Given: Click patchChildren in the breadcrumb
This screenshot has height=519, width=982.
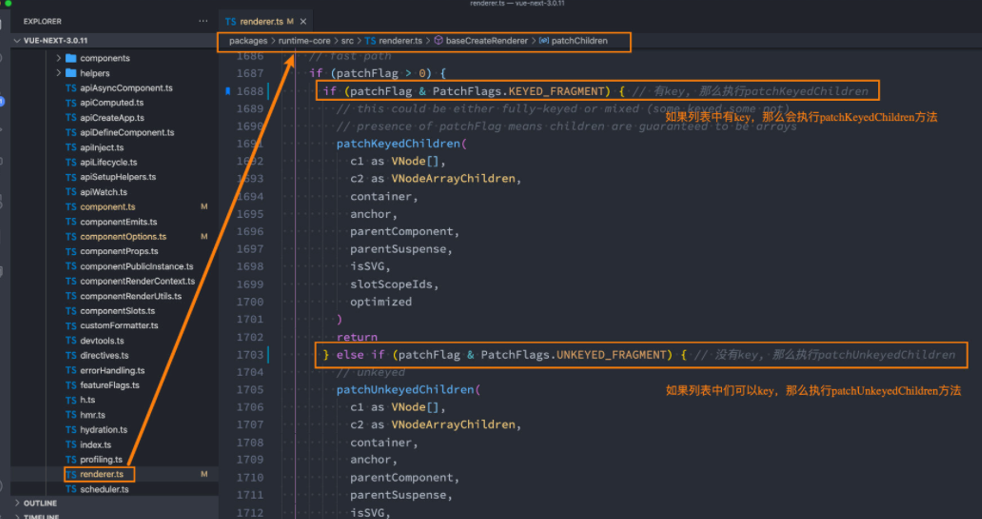Looking at the screenshot, I should pos(579,41).
